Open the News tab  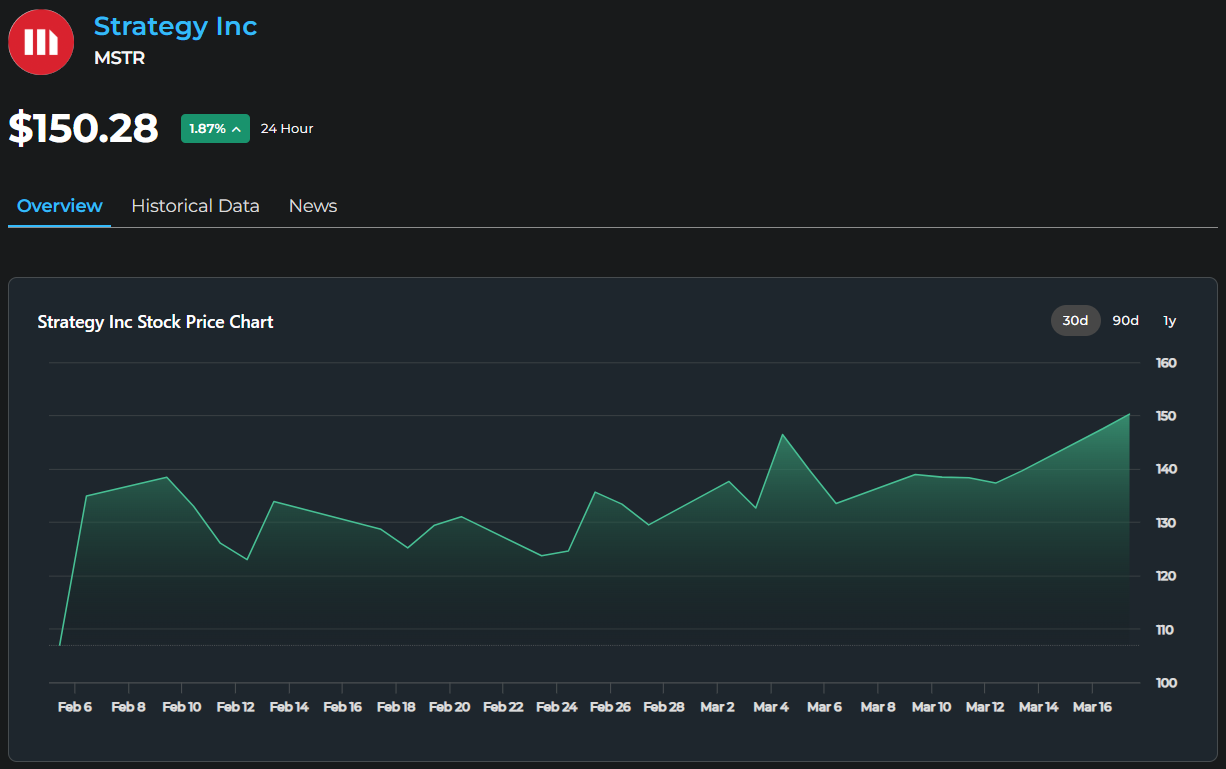pos(313,206)
